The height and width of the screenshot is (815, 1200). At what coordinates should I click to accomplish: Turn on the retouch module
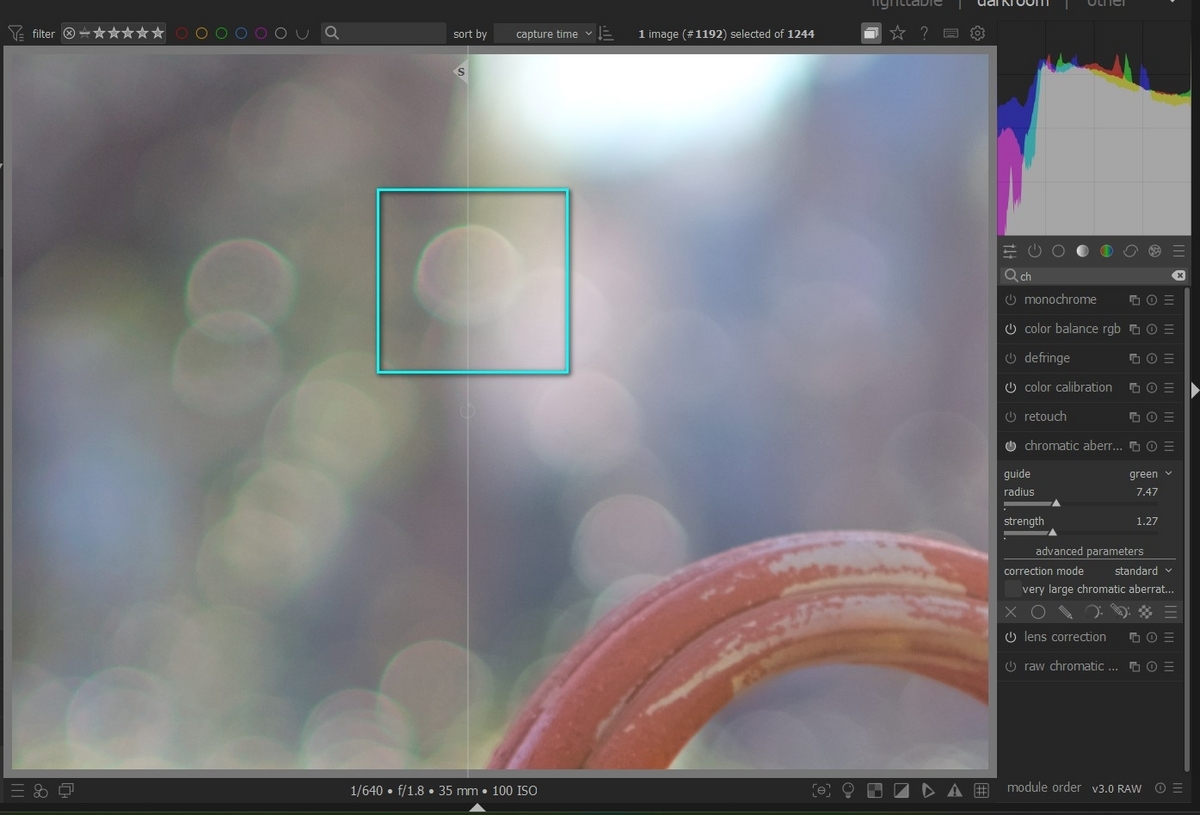point(1011,417)
